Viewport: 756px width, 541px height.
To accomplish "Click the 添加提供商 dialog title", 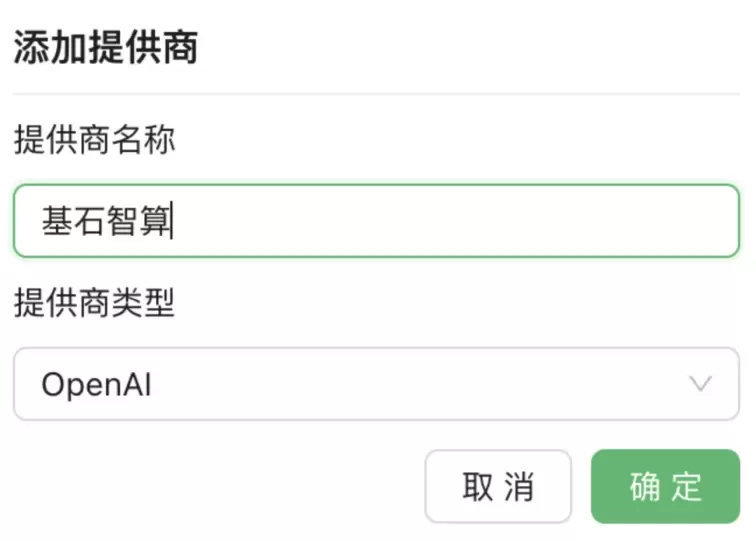I will tap(105, 47).
